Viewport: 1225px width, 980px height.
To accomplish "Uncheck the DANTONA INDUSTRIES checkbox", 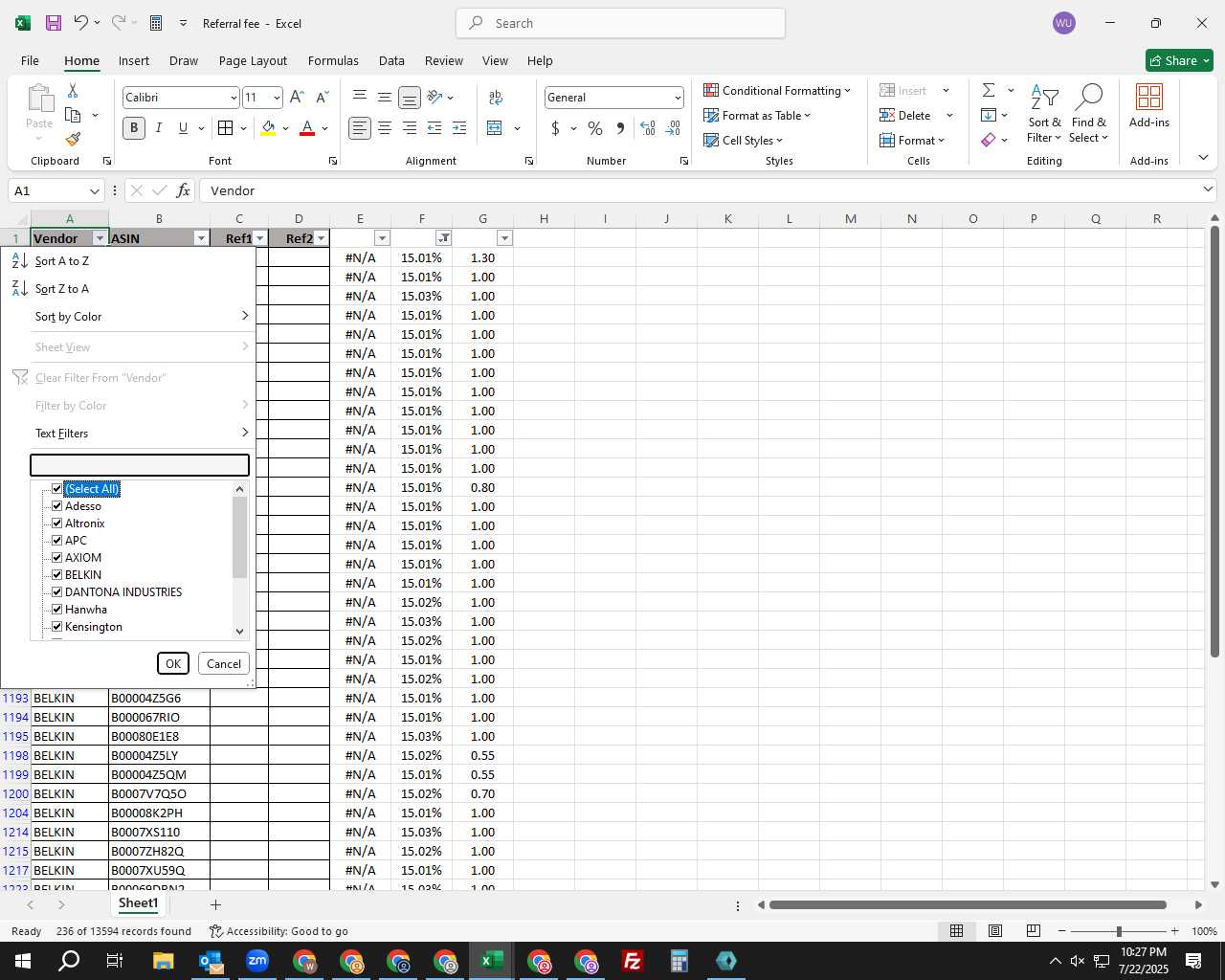I will 56,592.
